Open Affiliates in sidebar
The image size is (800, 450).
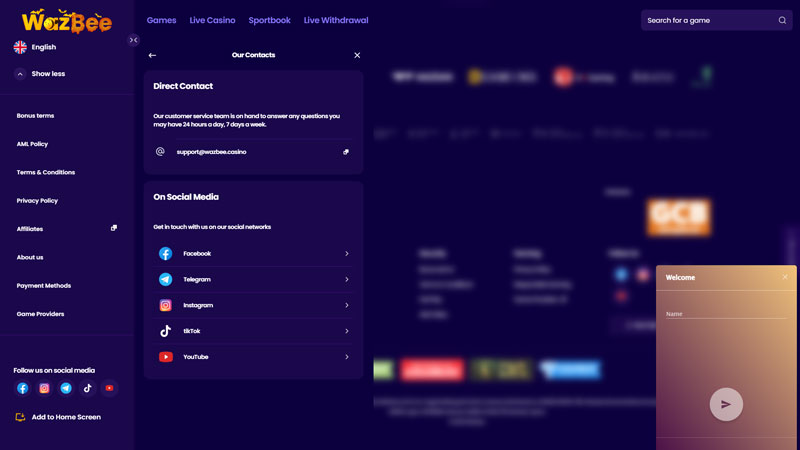pos(30,229)
